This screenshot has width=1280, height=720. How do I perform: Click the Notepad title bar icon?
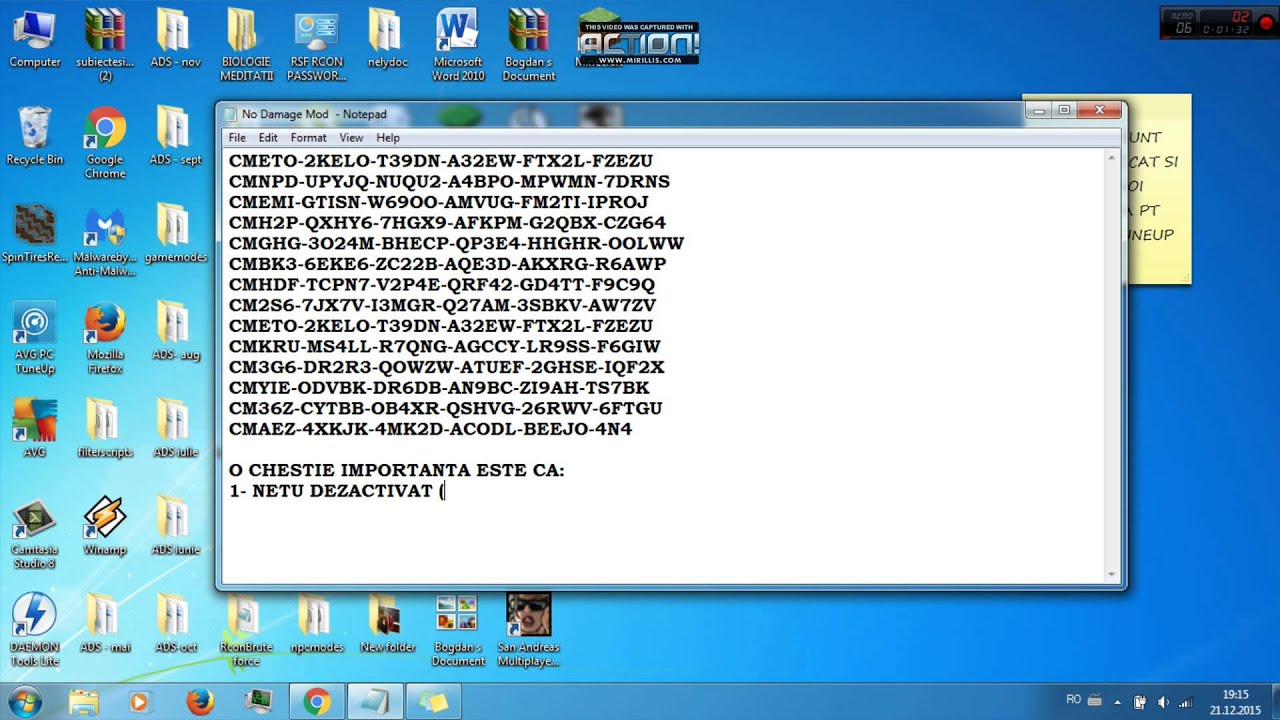click(231, 114)
